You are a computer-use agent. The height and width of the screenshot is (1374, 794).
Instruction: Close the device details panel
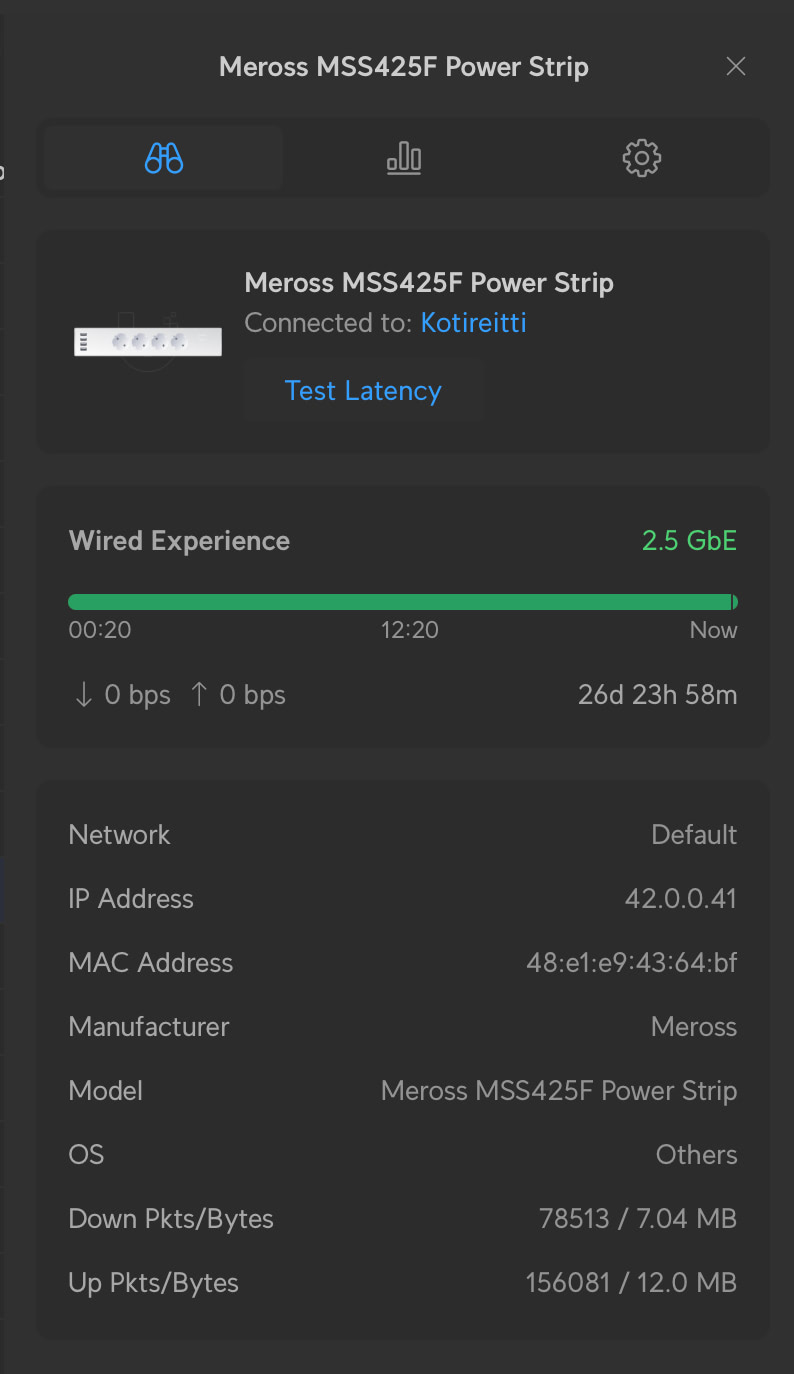736,67
